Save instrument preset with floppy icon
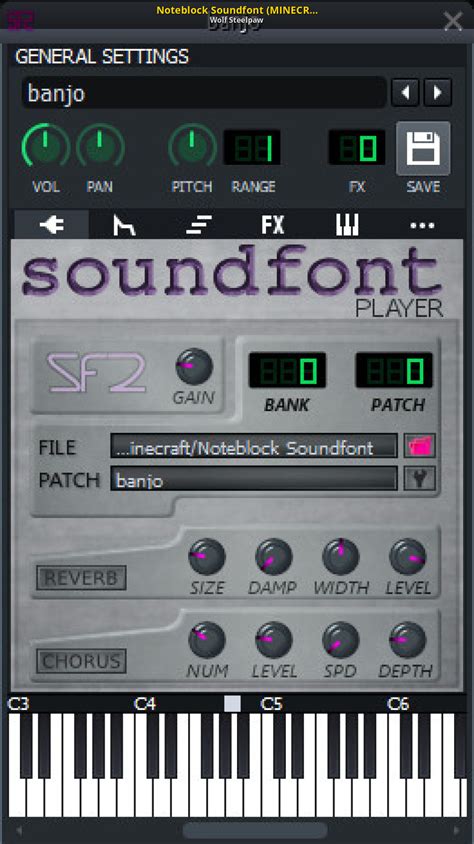The width and height of the screenshot is (474, 844). tap(423, 148)
